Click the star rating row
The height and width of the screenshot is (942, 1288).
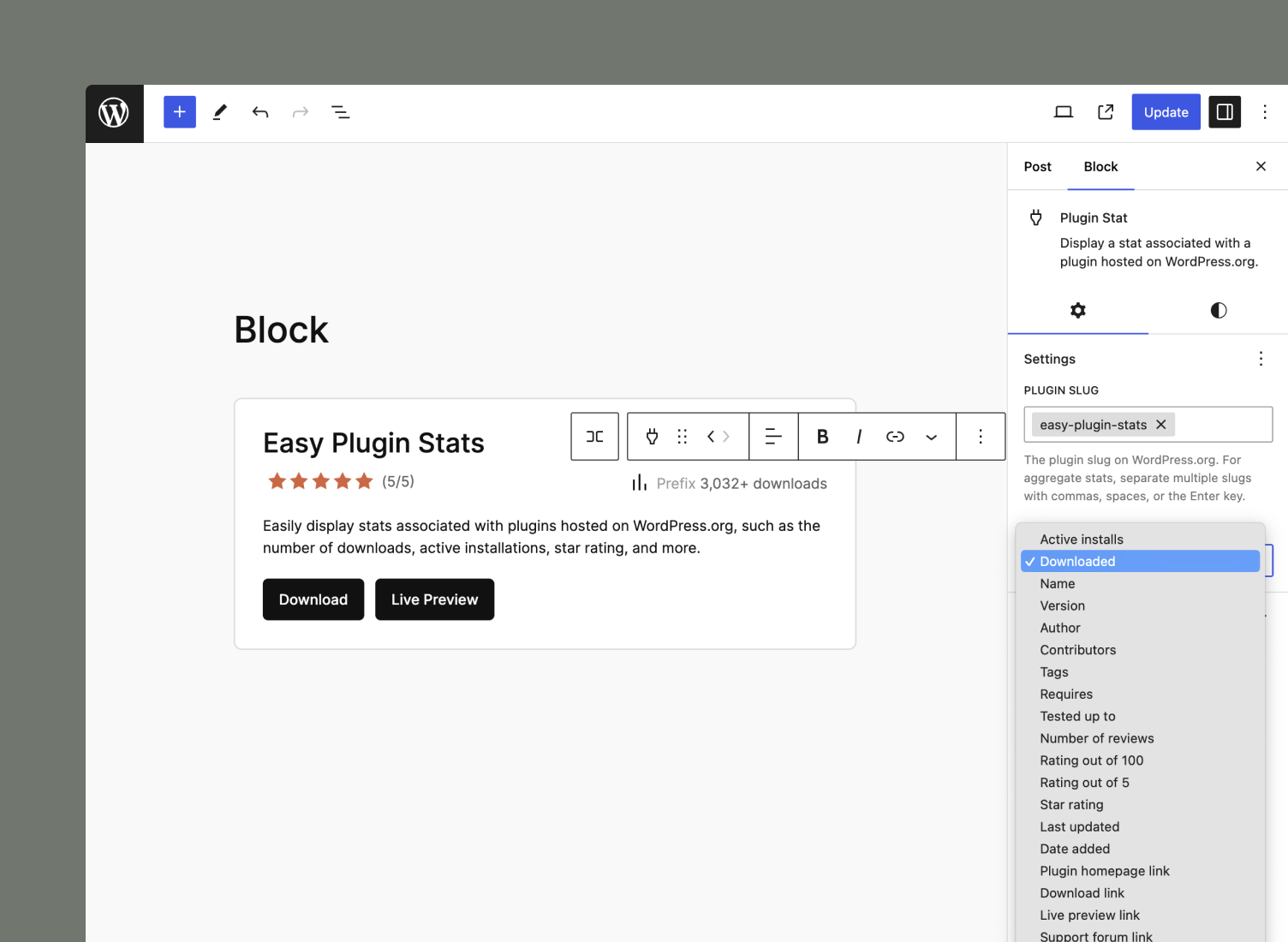[320, 481]
